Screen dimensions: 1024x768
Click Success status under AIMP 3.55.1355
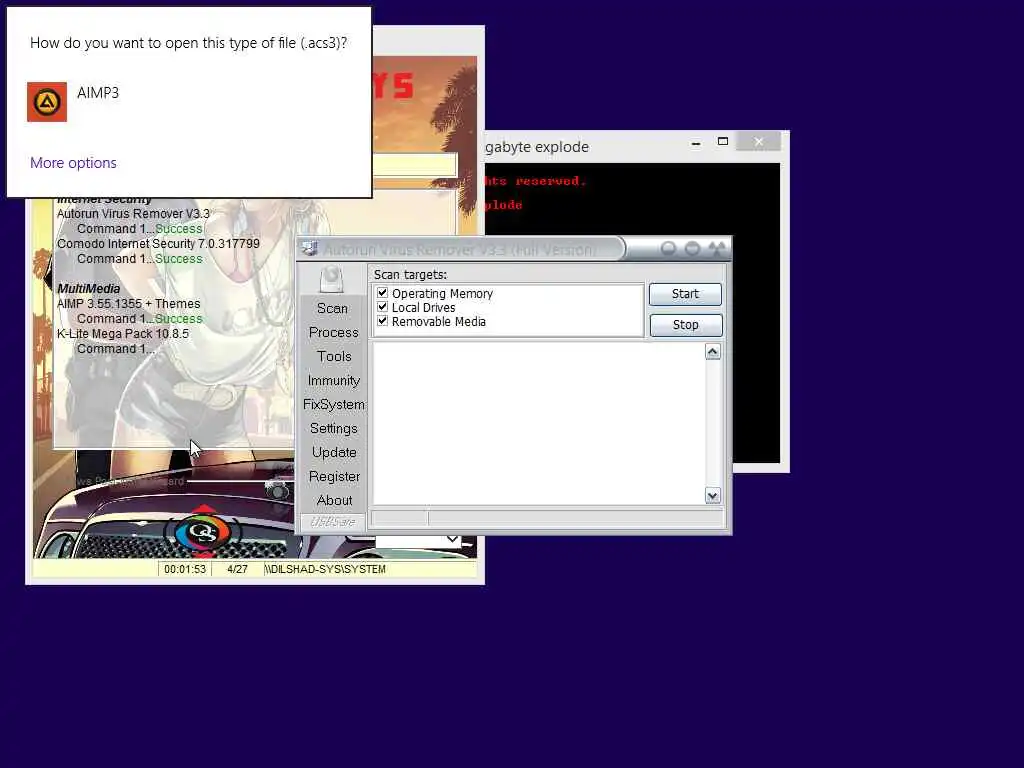point(179,319)
